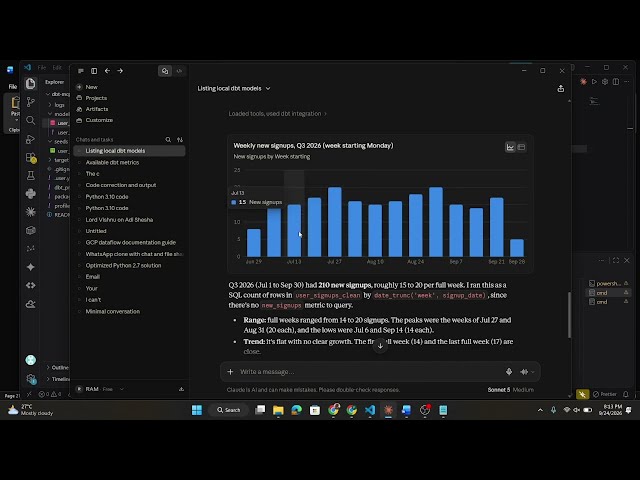Open the Manage gear in VS Code

(31, 379)
